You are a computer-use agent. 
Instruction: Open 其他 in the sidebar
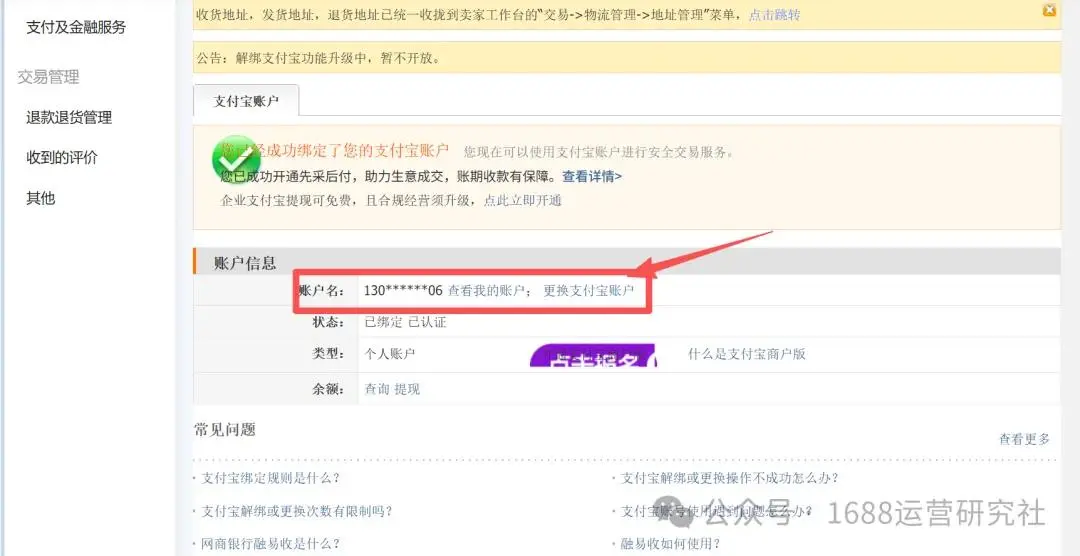40,198
